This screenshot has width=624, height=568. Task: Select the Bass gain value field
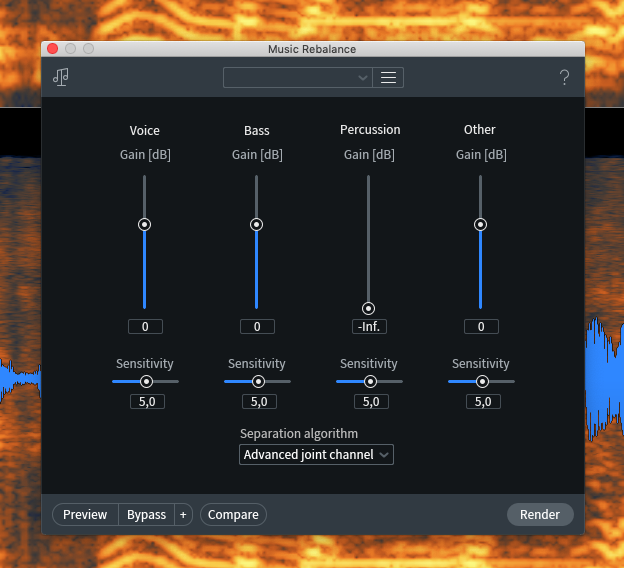257,326
